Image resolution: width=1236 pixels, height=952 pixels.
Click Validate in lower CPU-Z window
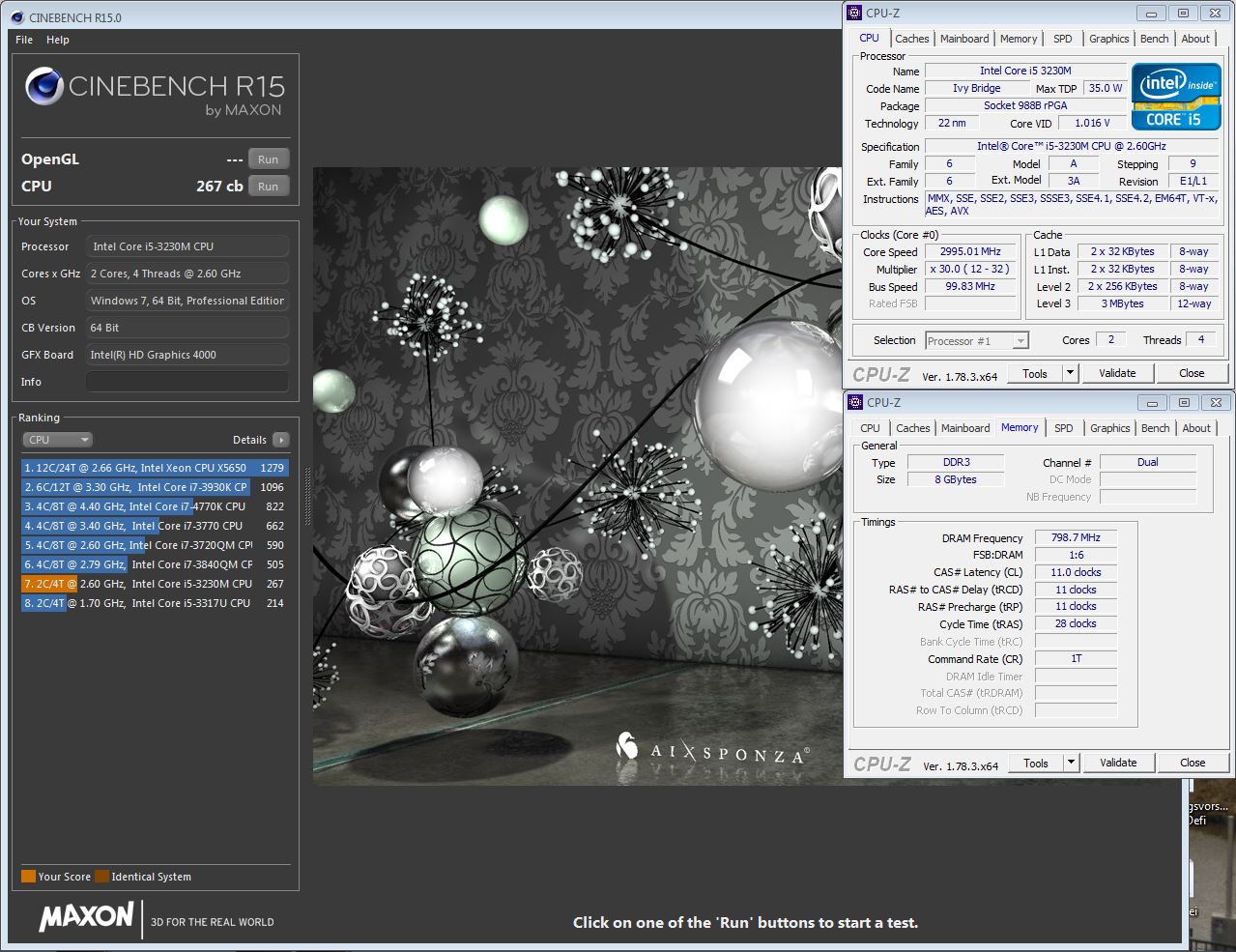(1118, 763)
